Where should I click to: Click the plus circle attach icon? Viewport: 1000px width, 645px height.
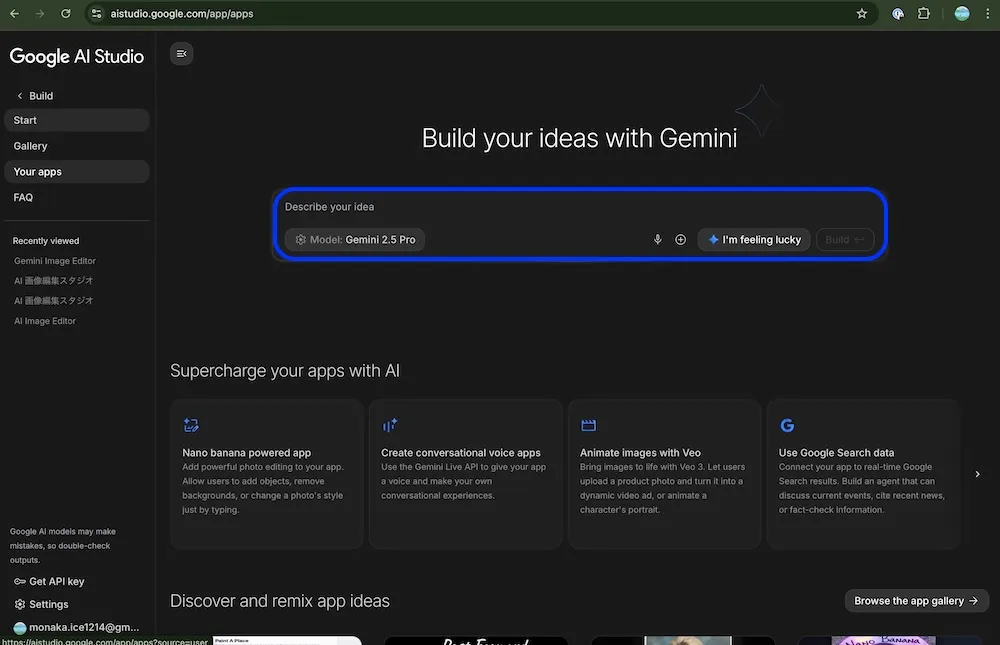tap(680, 240)
